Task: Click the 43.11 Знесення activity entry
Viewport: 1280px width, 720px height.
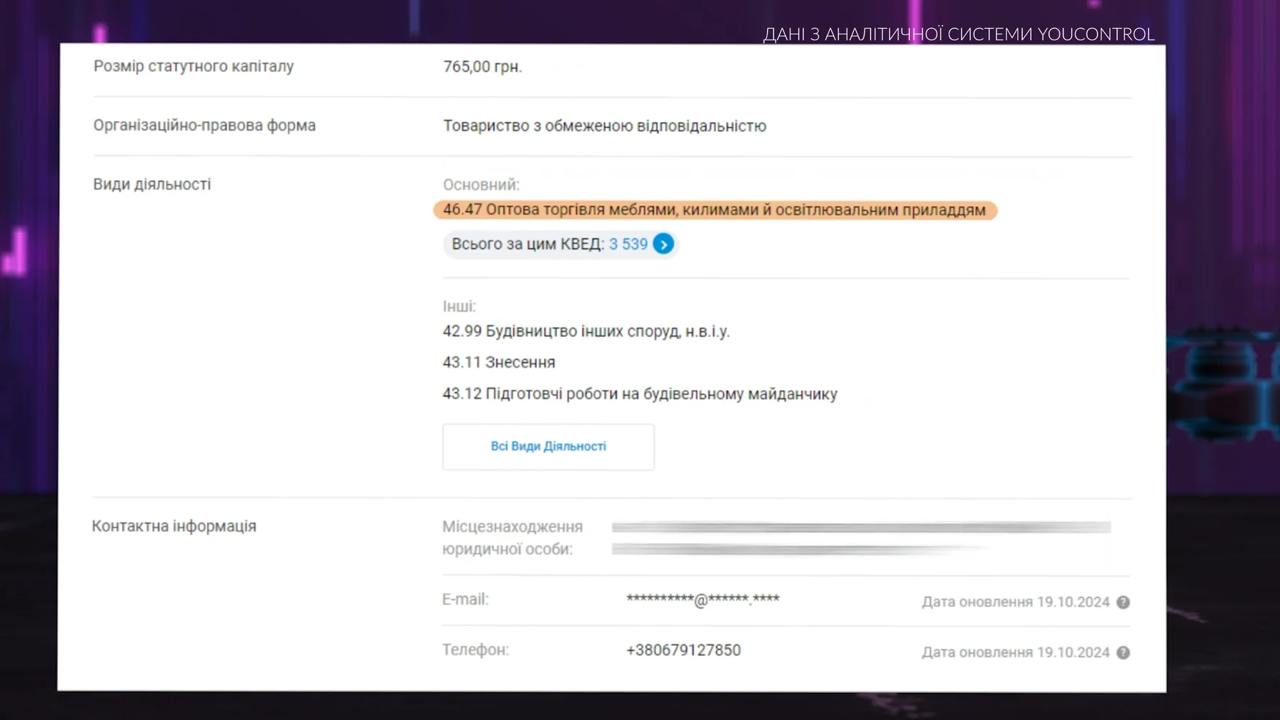Action: click(498, 362)
